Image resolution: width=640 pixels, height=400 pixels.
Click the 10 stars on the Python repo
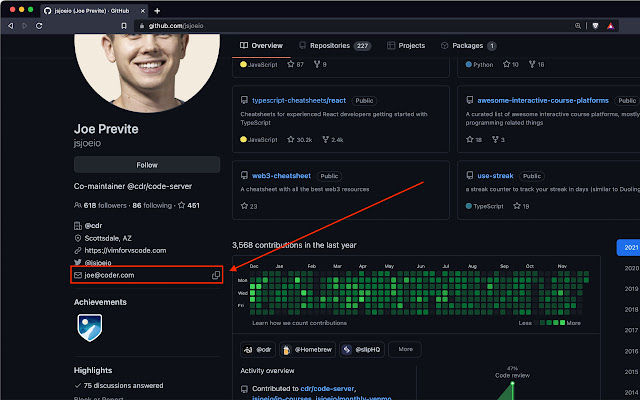coord(511,64)
